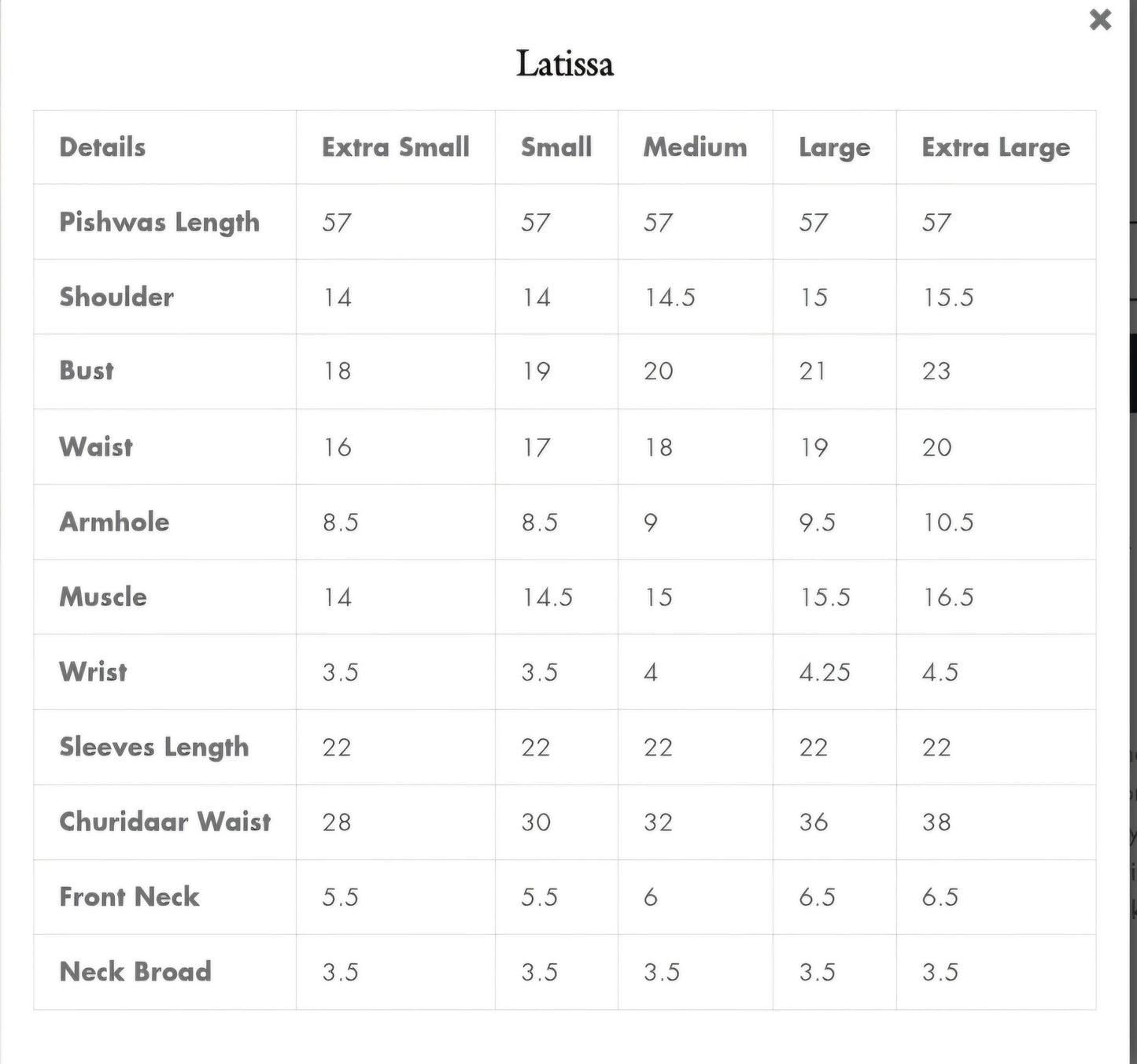Close the Latissa size chart popup

pyautogui.click(x=1100, y=20)
